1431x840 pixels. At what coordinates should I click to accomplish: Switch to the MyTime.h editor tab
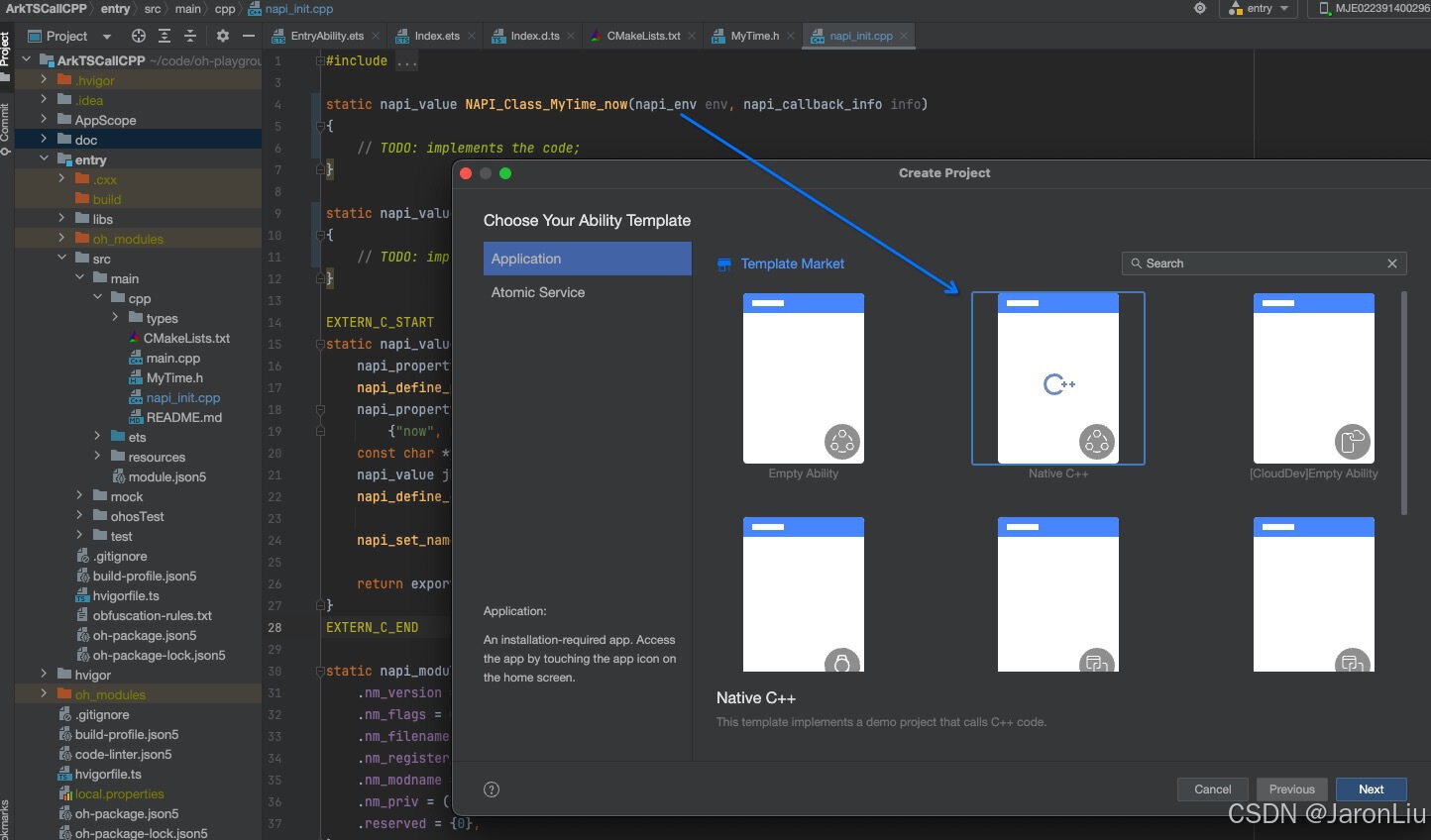point(754,36)
